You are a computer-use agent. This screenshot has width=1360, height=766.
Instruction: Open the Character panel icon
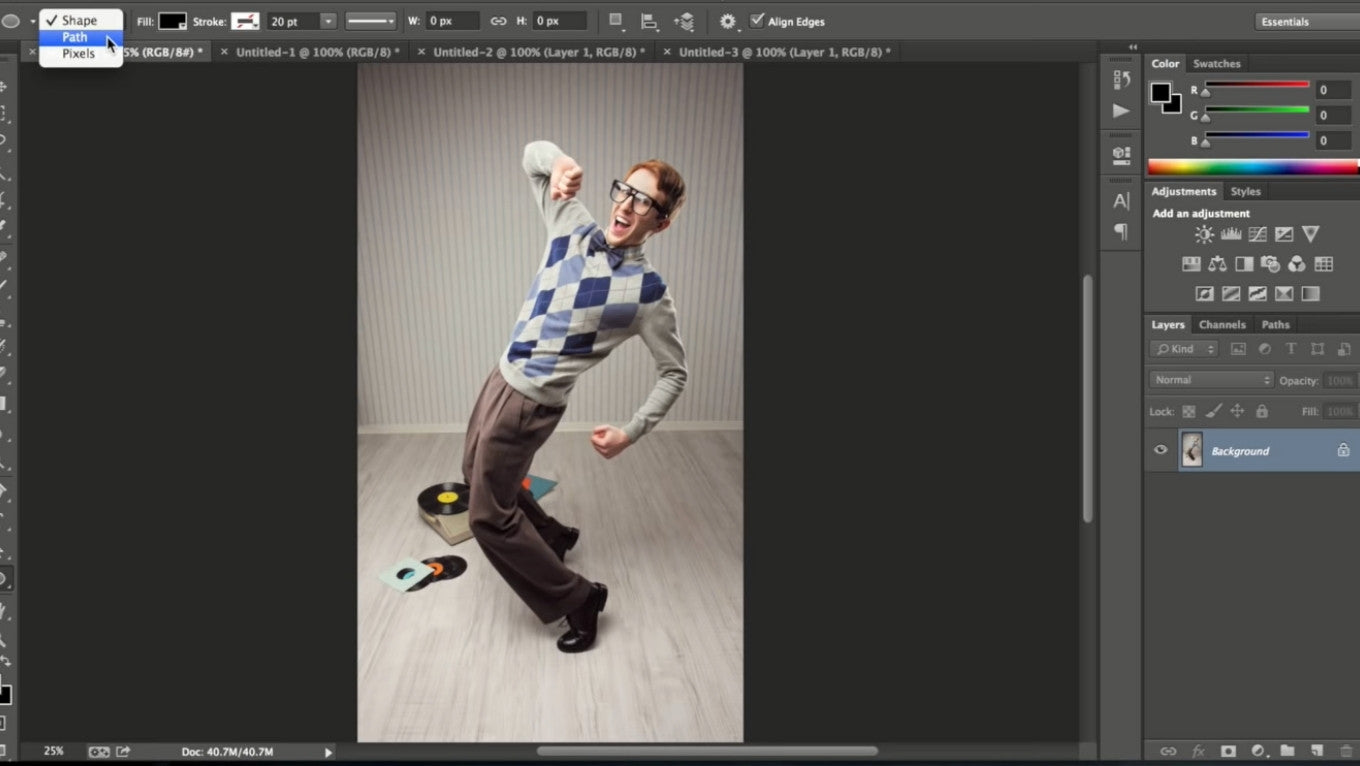(x=1121, y=201)
